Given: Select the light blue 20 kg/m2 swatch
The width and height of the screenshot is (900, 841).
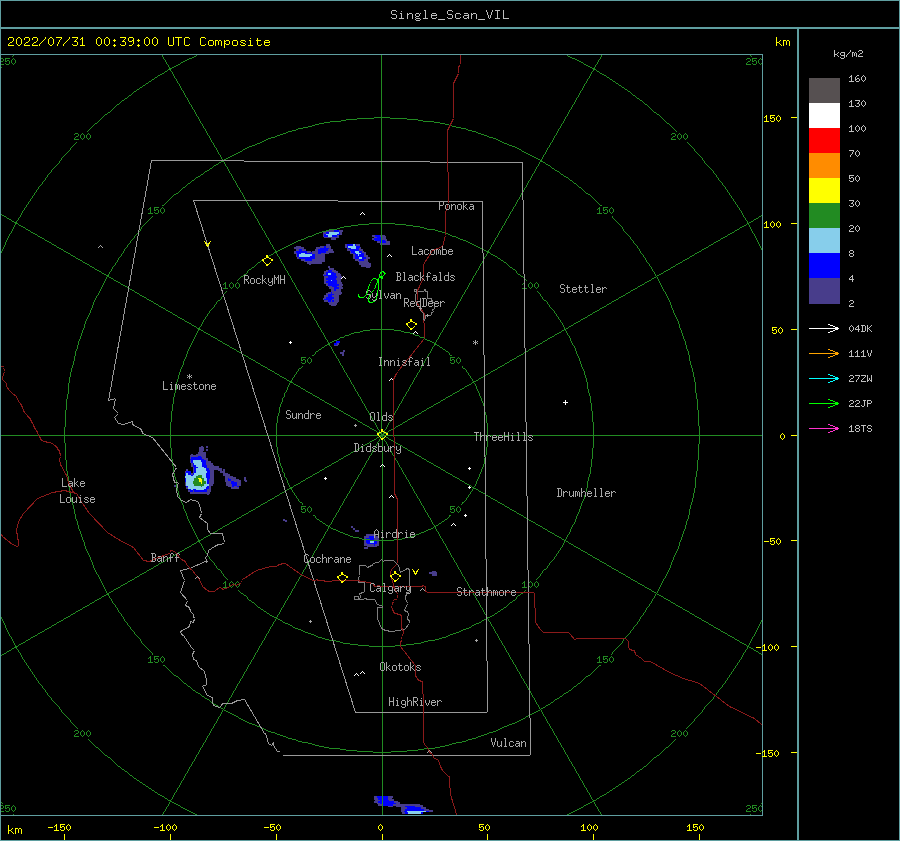Looking at the screenshot, I should pos(824,241).
